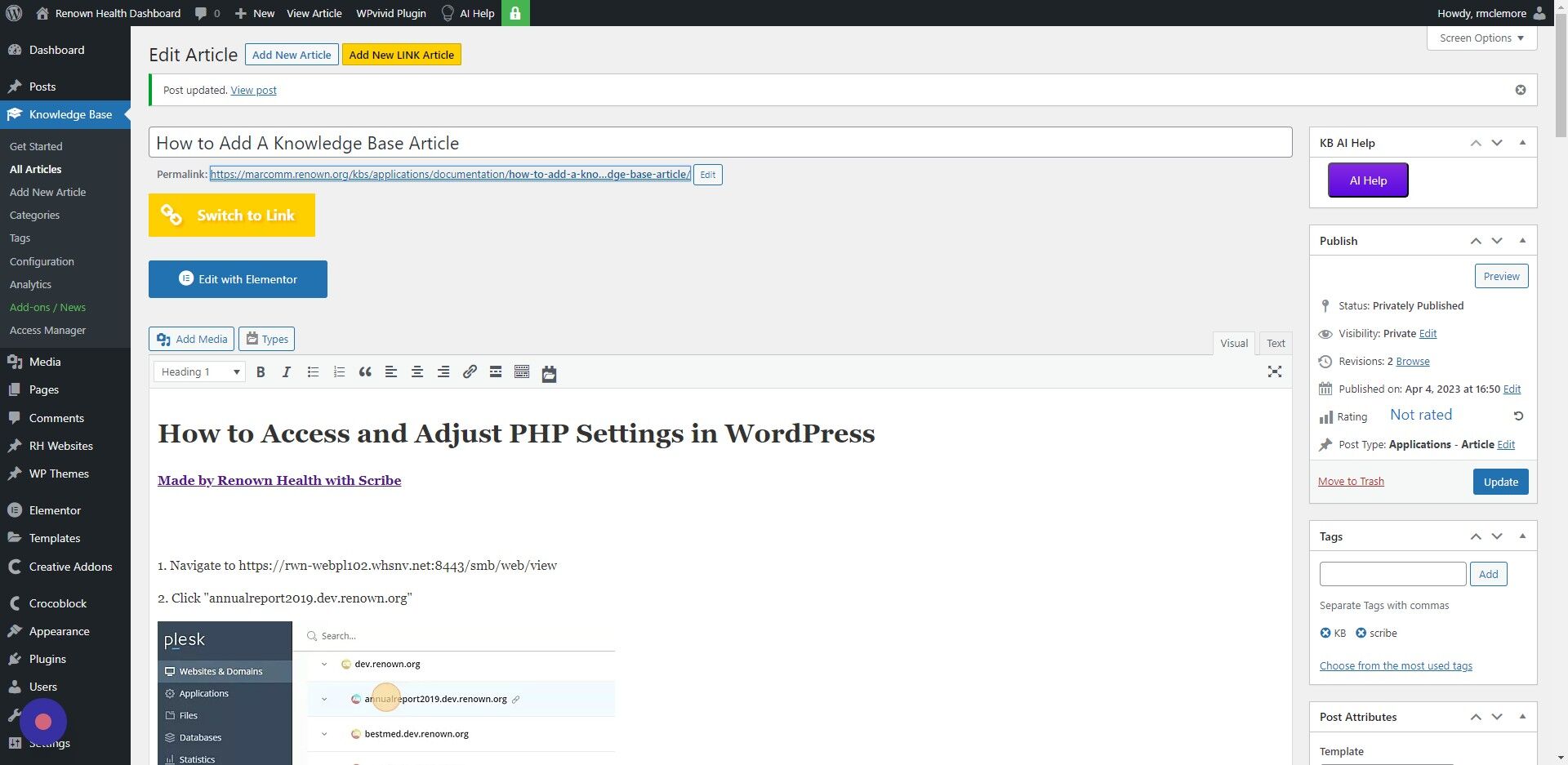This screenshot has height=765, width=1568.
Task: Switch to the Text editor tab
Action: [x=1276, y=344]
